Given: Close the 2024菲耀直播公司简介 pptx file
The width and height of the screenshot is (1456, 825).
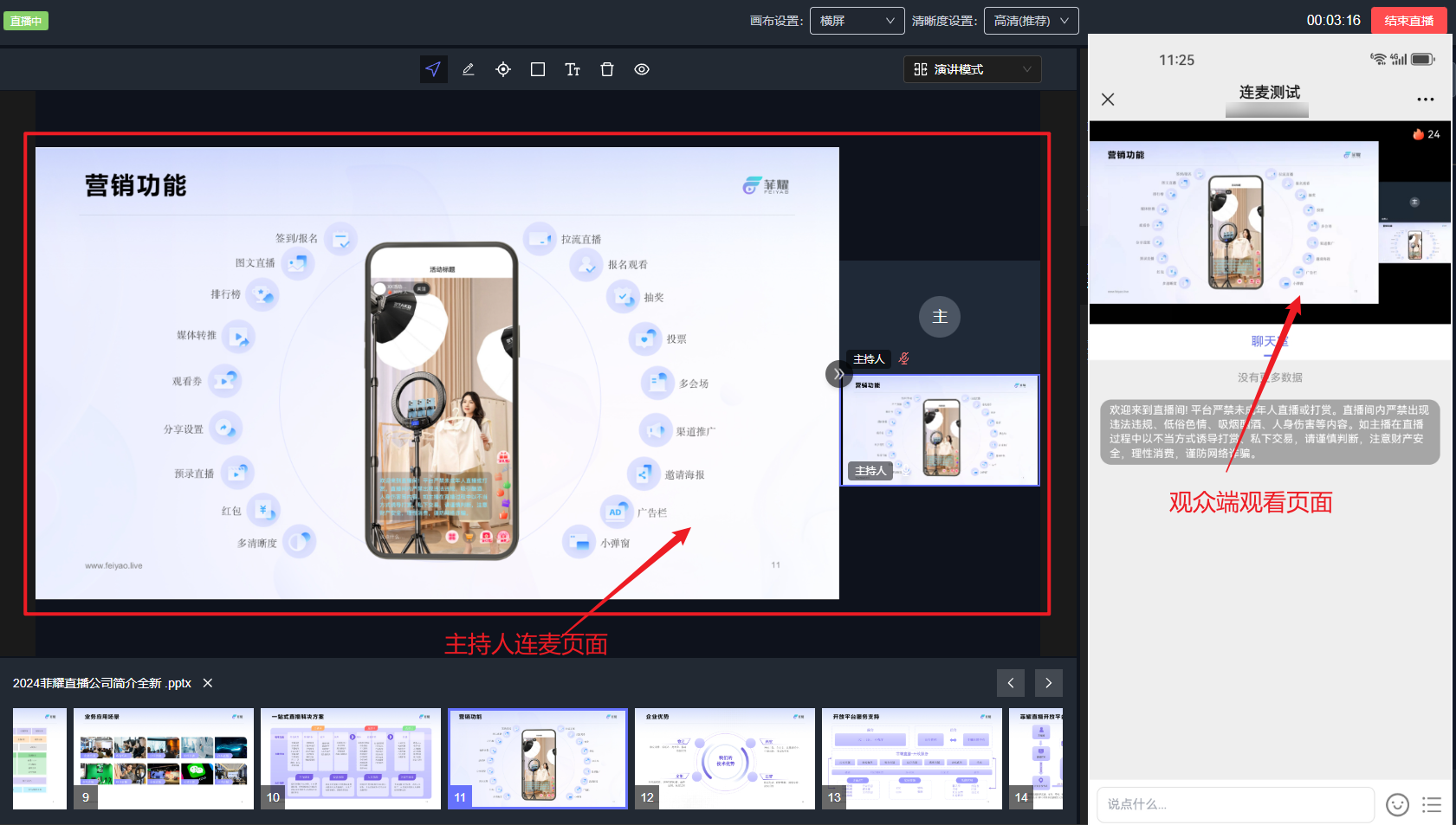Looking at the screenshot, I should (x=208, y=683).
